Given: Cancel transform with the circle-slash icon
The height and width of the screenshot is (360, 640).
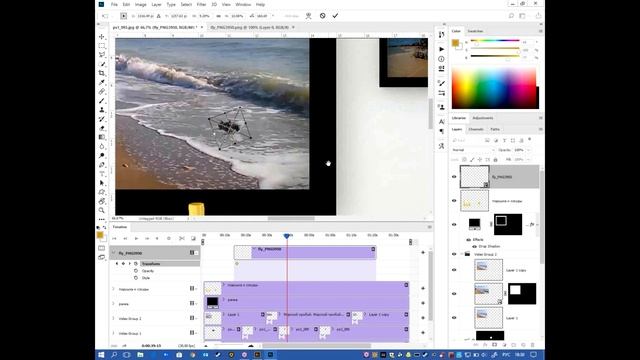Looking at the screenshot, I should [x=322, y=16].
